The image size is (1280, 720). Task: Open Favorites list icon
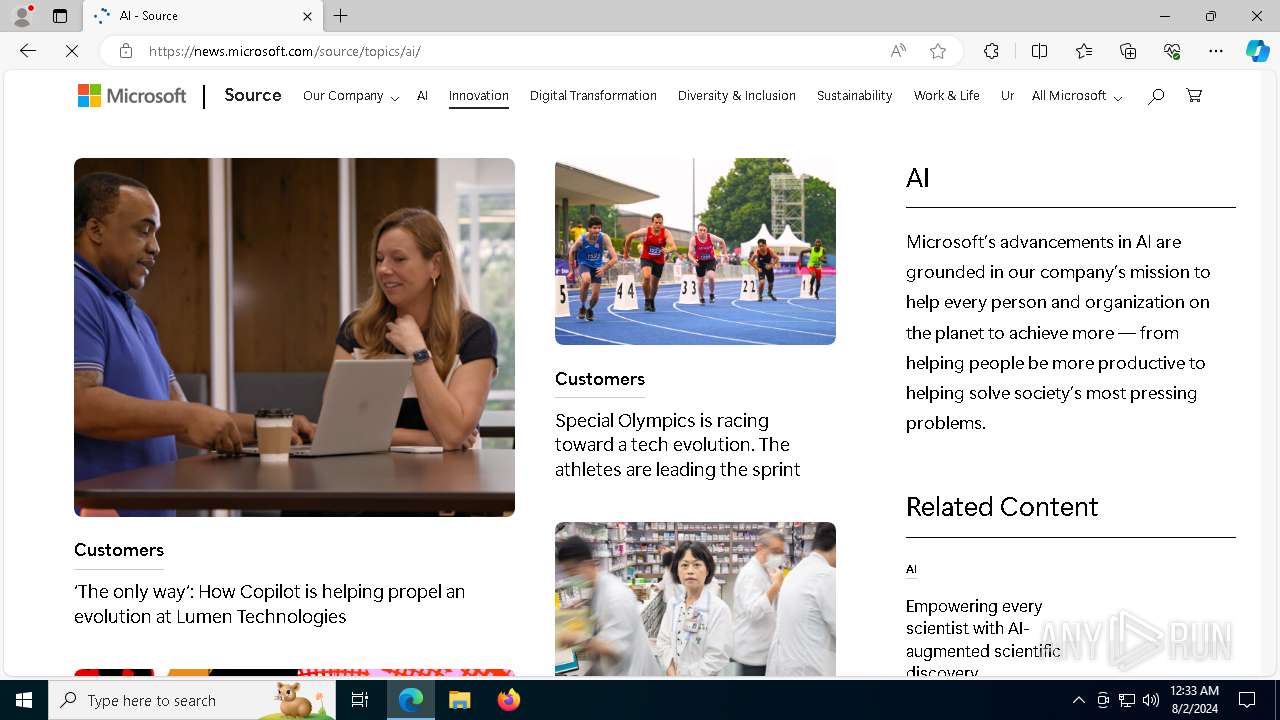(1084, 51)
